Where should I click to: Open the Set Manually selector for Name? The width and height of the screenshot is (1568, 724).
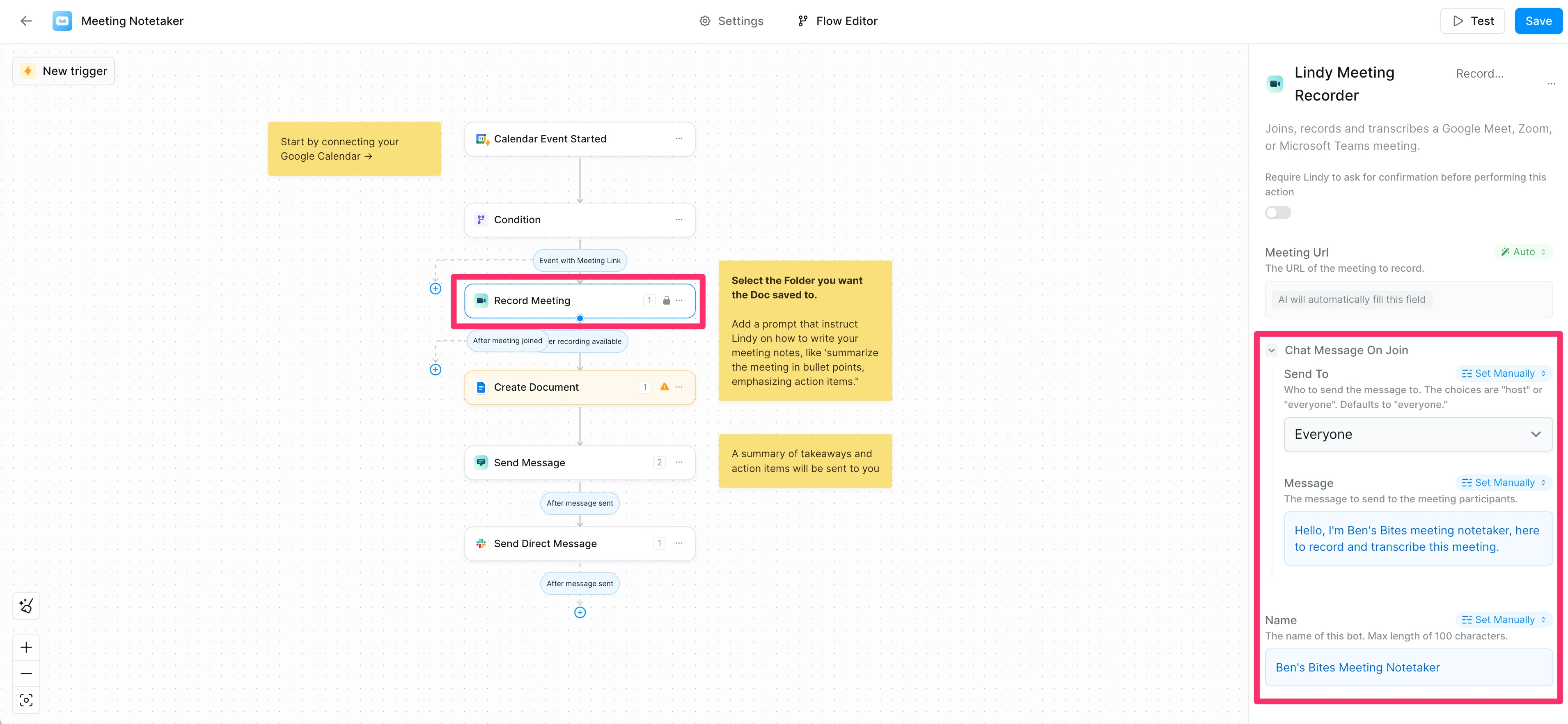click(x=1504, y=620)
